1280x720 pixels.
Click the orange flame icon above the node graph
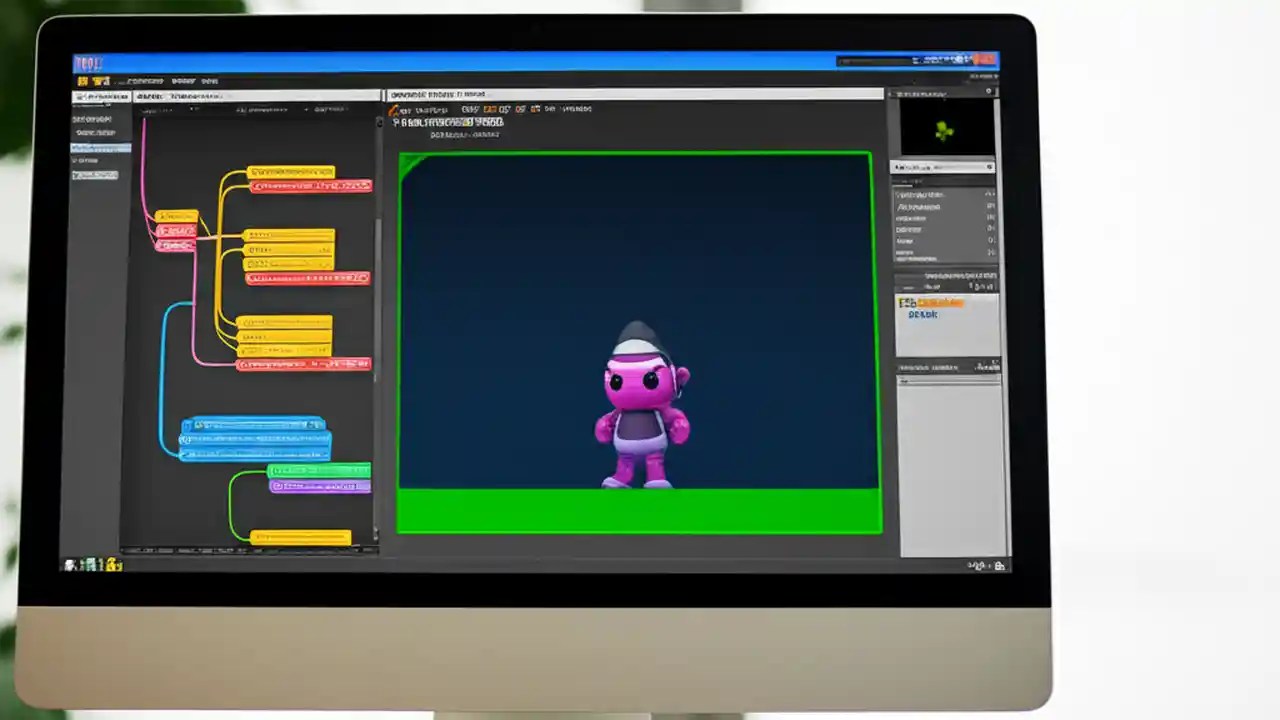click(x=394, y=111)
